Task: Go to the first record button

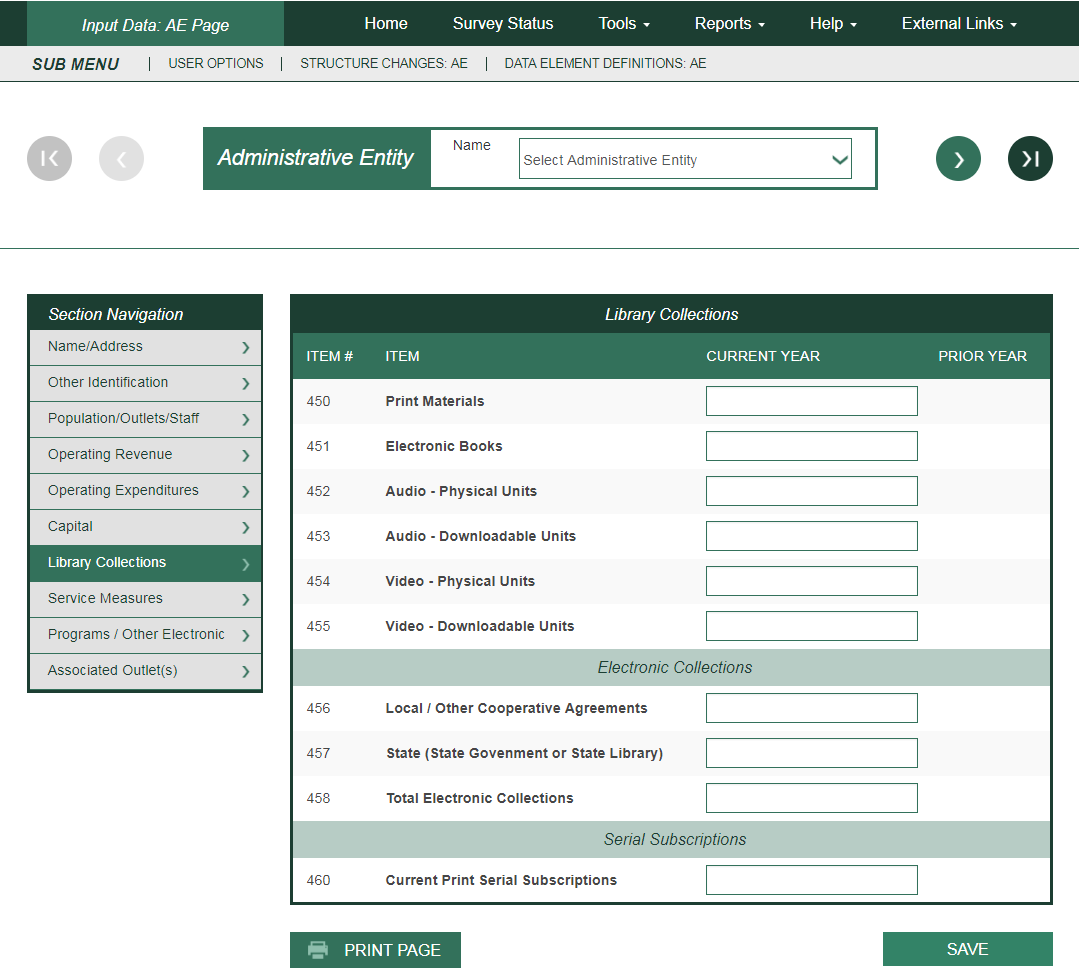Action: click(x=49, y=158)
